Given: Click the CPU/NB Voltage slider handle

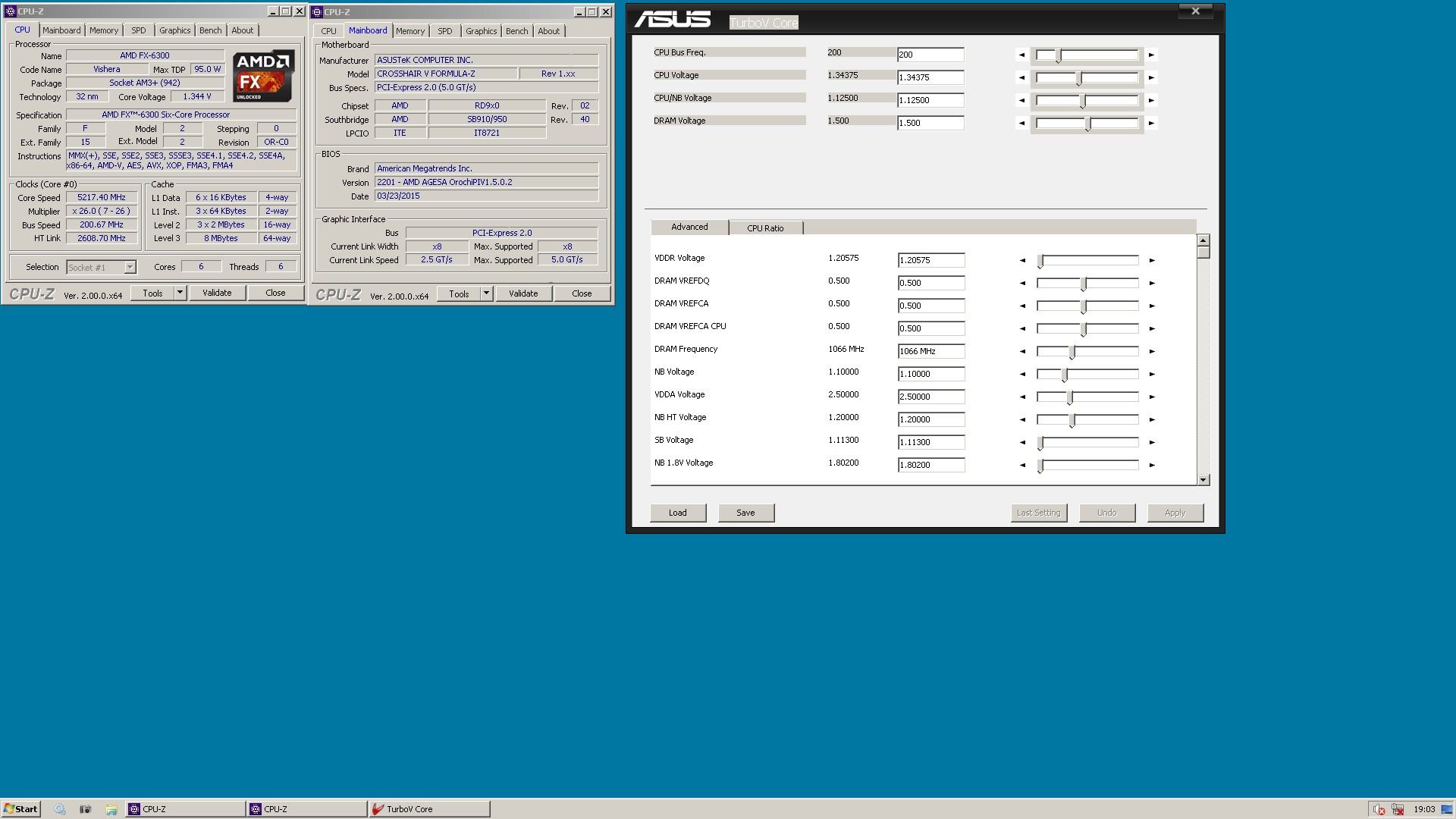Looking at the screenshot, I should [1083, 101].
